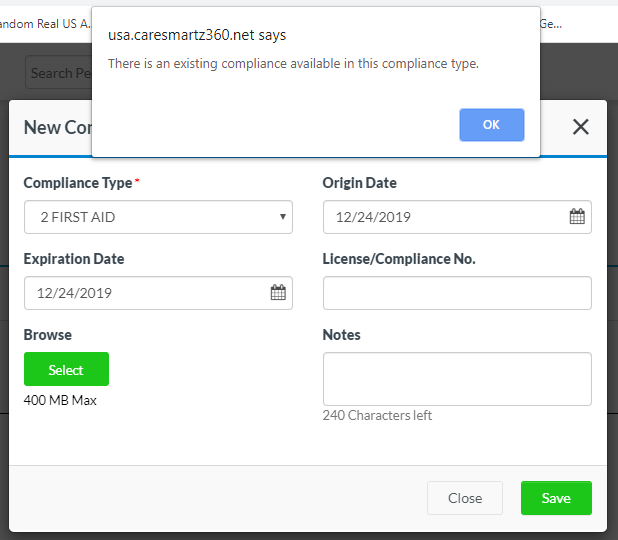Click the green Save button
The width and height of the screenshot is (618, 540).
pyautogui.click(x=555, y=498)
